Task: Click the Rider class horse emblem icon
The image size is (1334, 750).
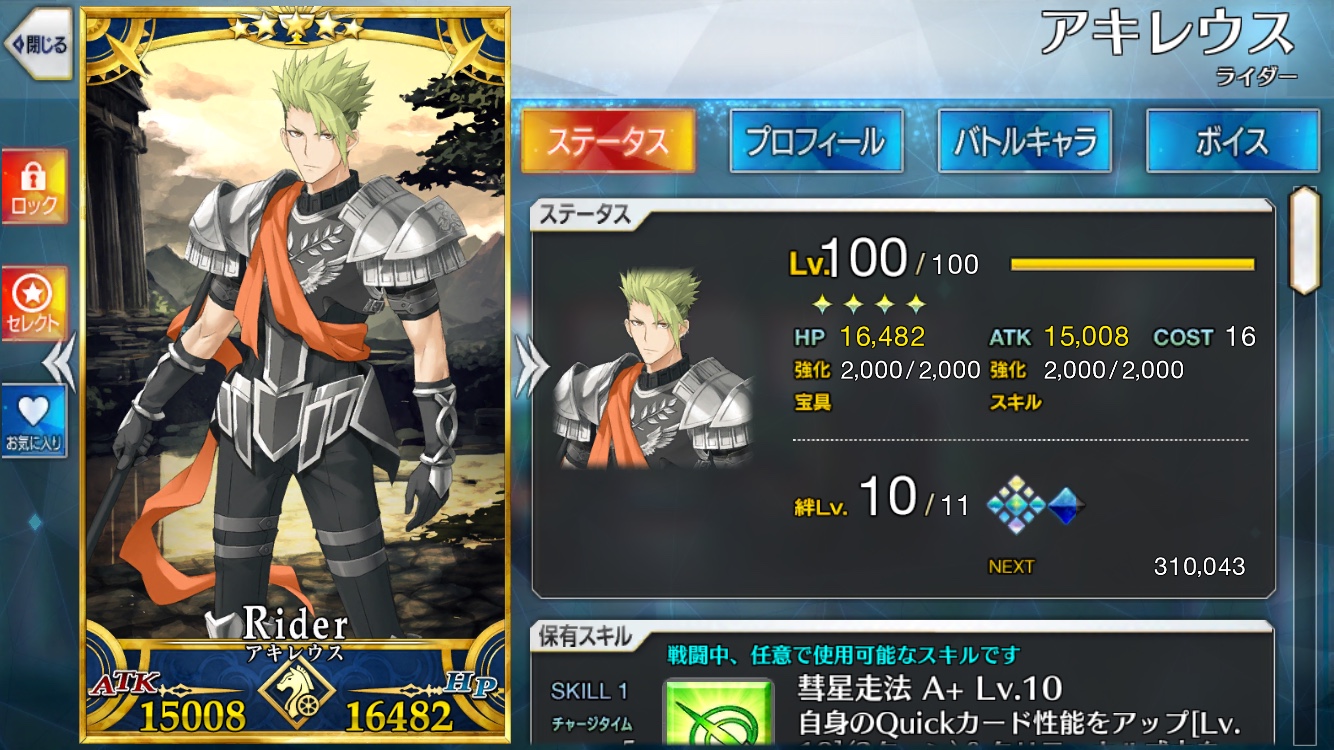Action: click(296, 693)
